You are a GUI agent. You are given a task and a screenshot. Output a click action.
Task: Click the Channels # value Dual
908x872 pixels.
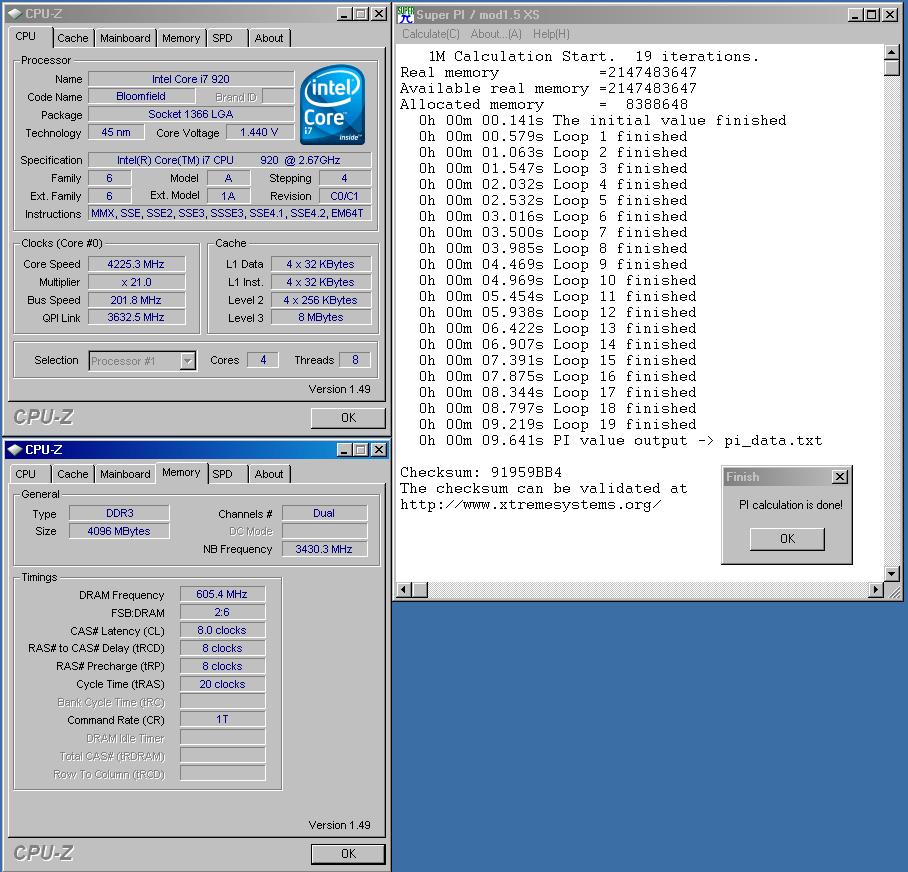(x=324, y=513)
